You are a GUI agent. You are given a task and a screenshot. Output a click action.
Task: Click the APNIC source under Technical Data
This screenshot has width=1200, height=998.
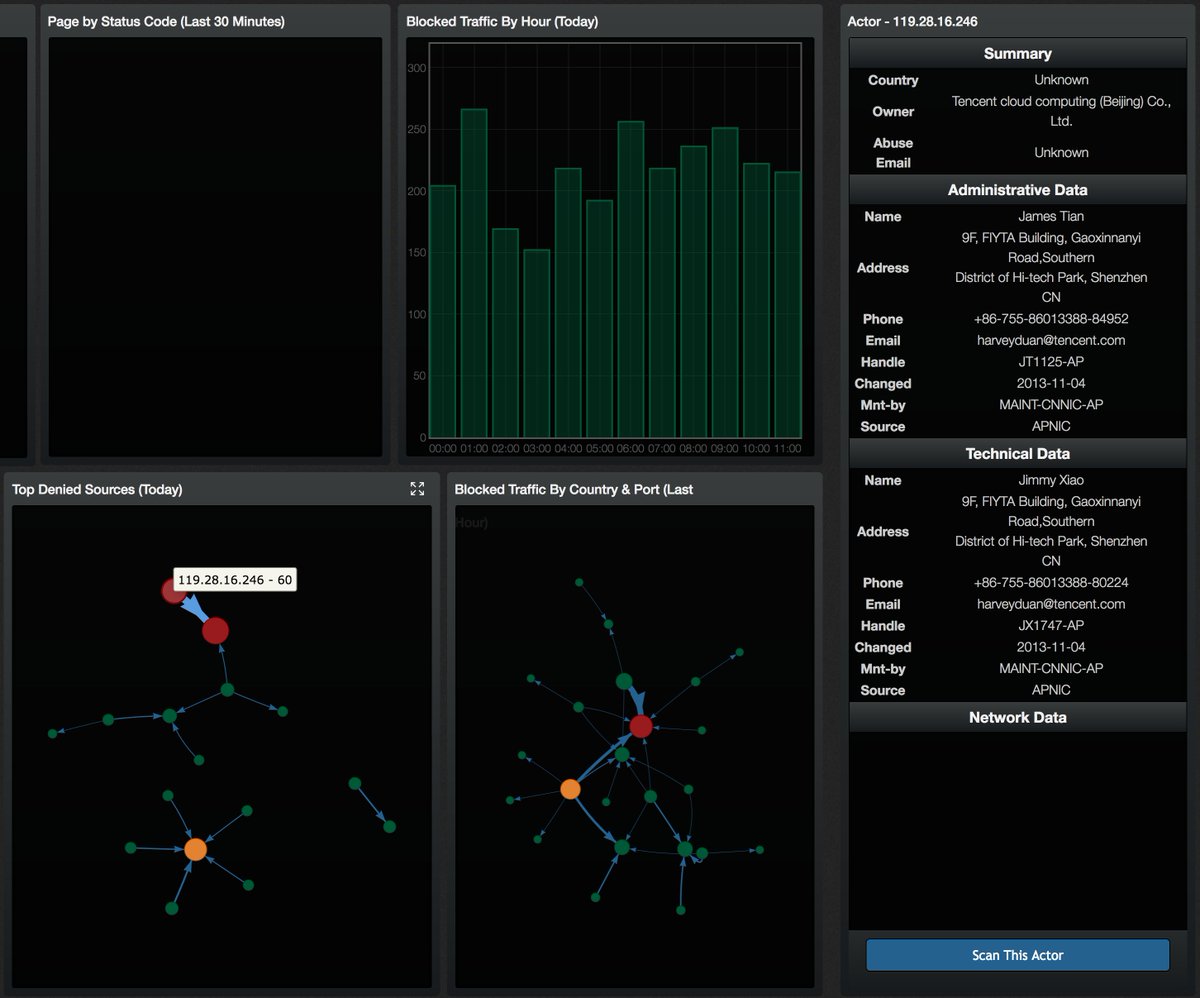1051,691
